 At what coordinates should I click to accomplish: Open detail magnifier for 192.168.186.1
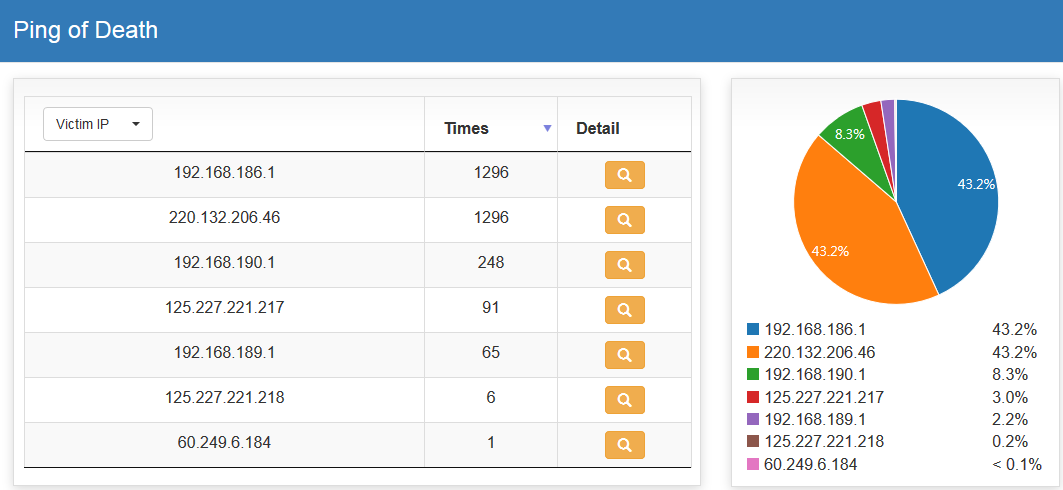pyautogui.click(x=624, y=175)
